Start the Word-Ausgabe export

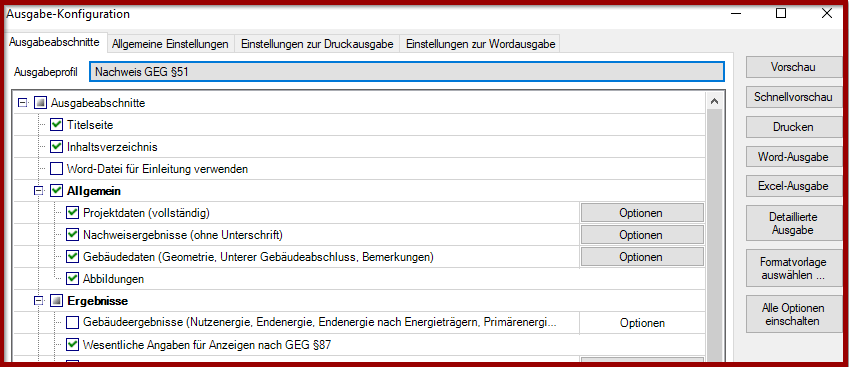794,157
